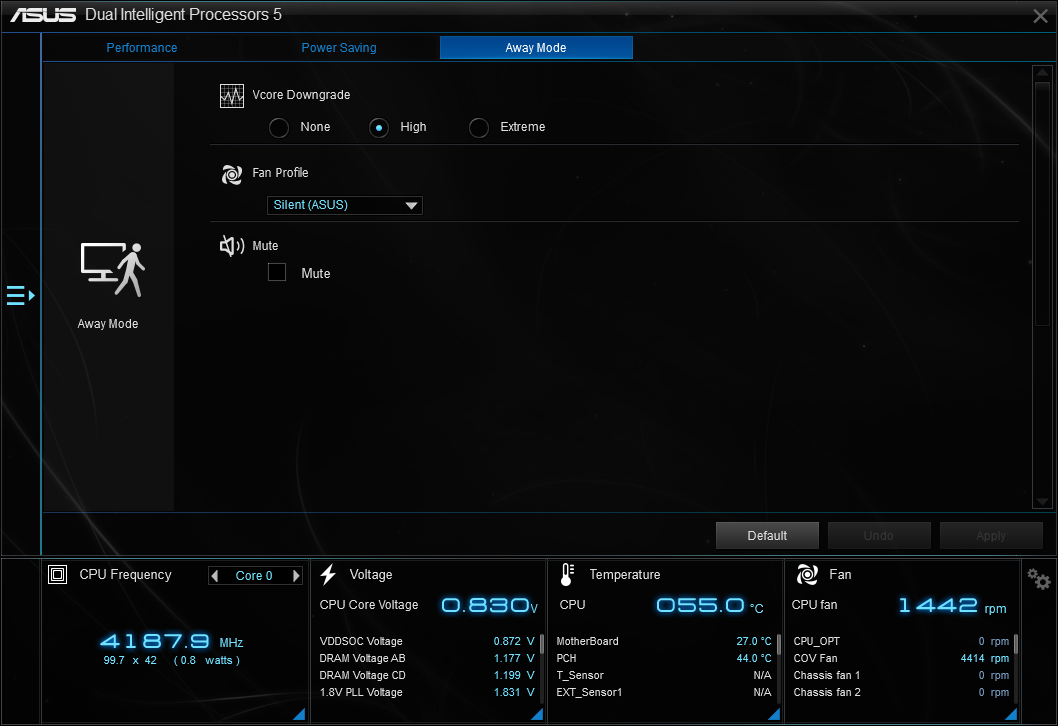Switch to previous CPU core
The image size is (1058, 726).
tap(215, 576)
